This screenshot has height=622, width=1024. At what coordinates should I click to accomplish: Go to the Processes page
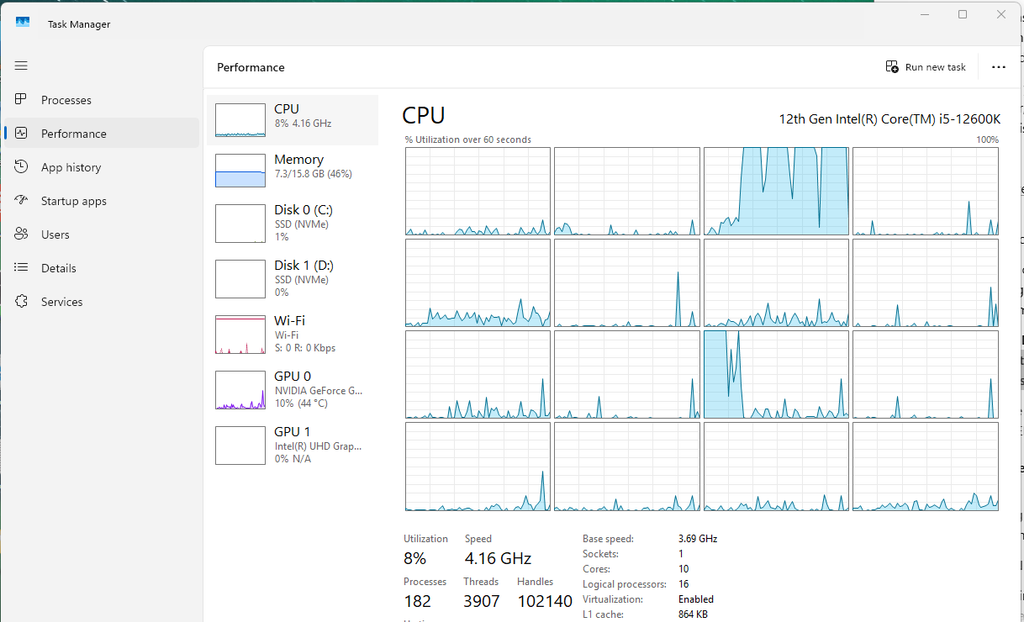tap(101, 100)
